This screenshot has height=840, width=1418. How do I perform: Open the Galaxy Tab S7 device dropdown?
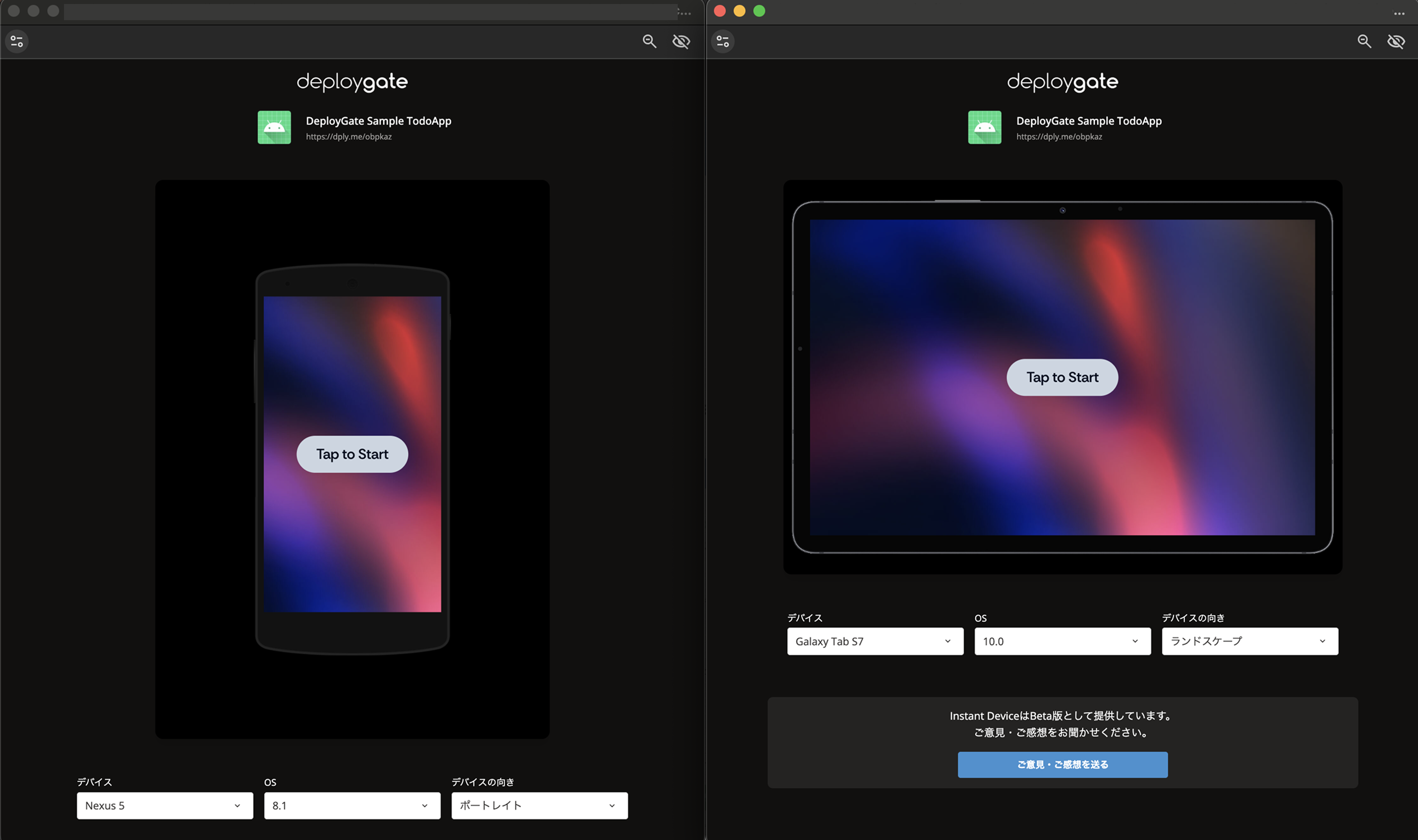tap(874, 641)
